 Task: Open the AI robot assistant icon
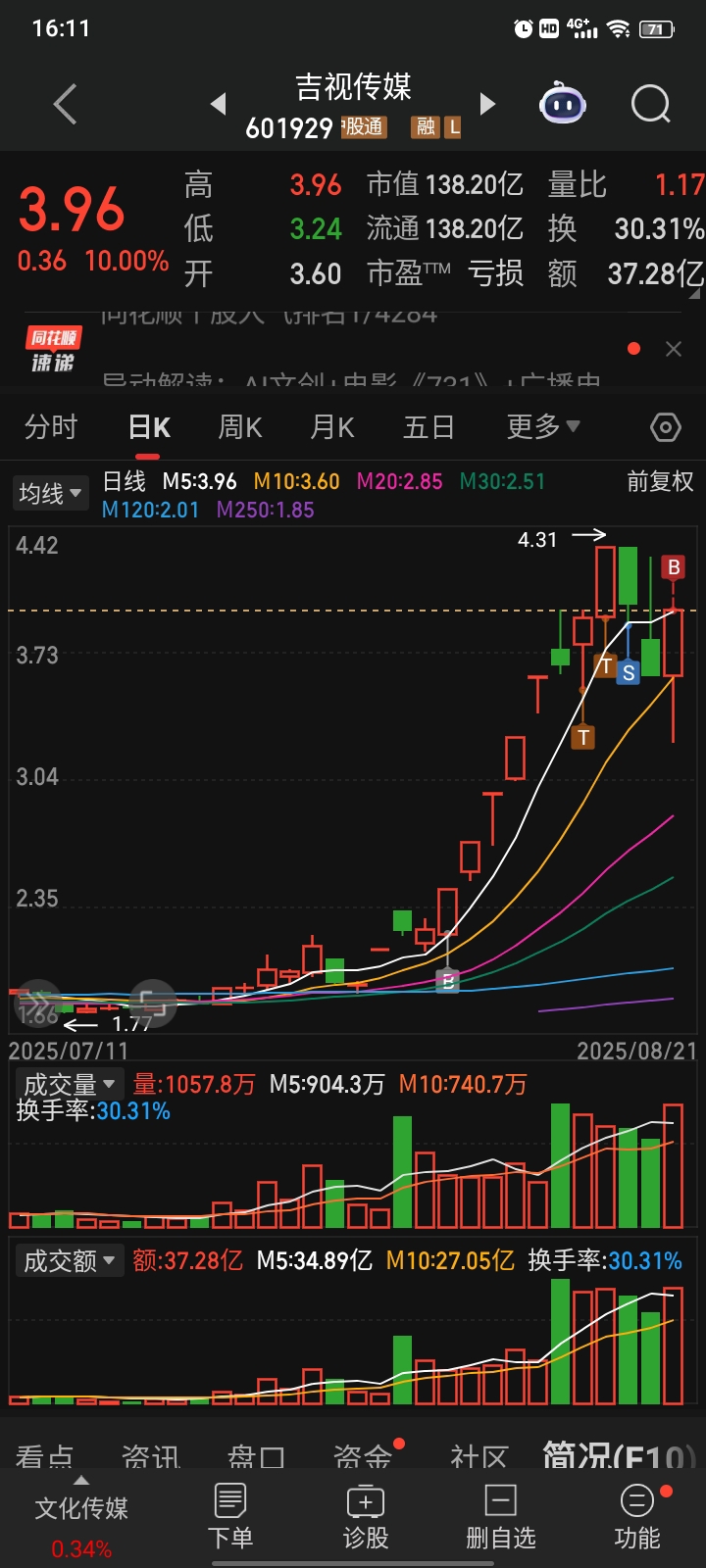[563, 103]
